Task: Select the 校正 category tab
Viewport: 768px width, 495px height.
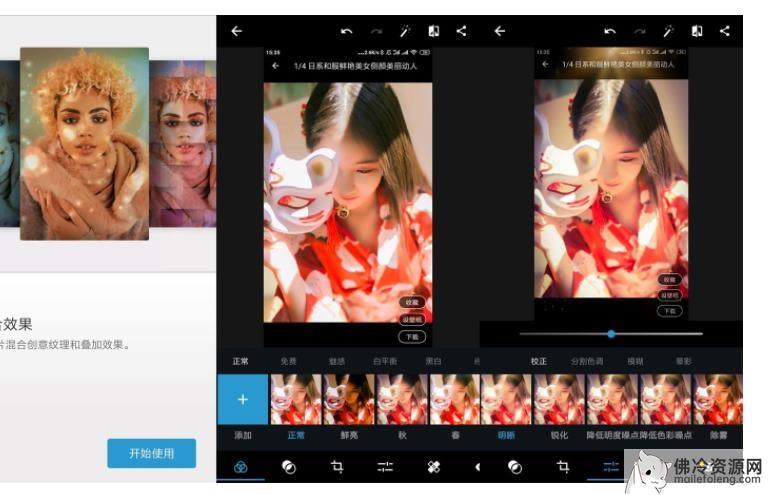Action: (539, 360)
